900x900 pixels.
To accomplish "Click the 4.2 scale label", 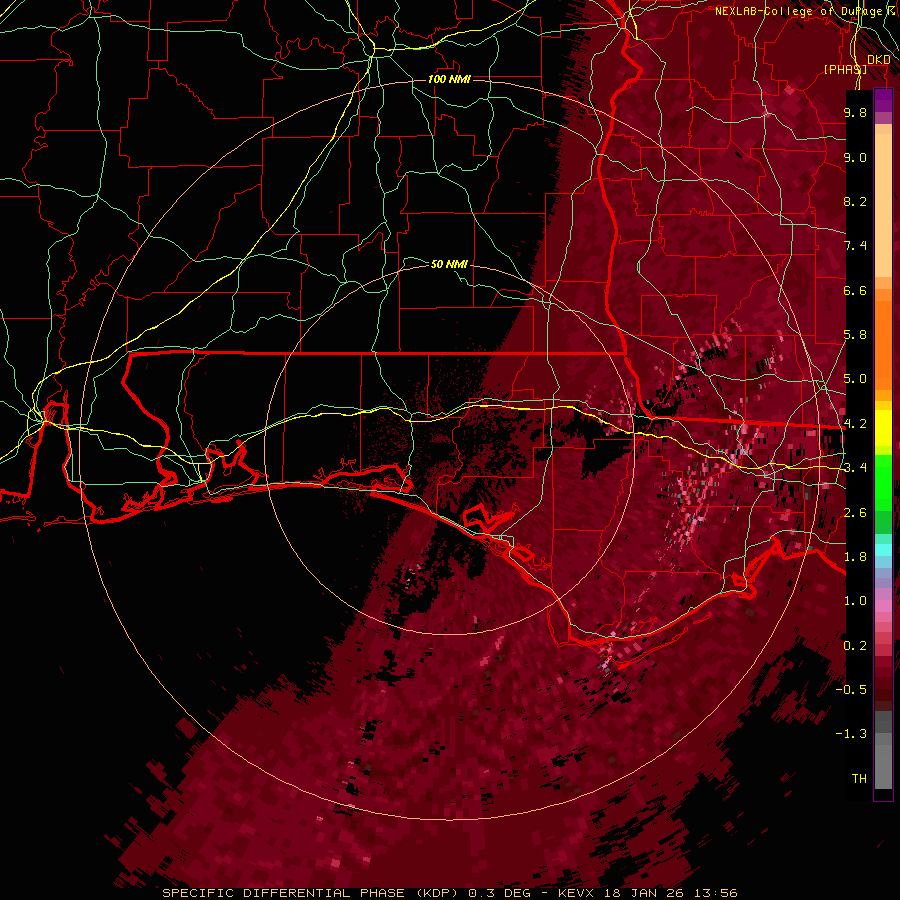I will point(855,424).
